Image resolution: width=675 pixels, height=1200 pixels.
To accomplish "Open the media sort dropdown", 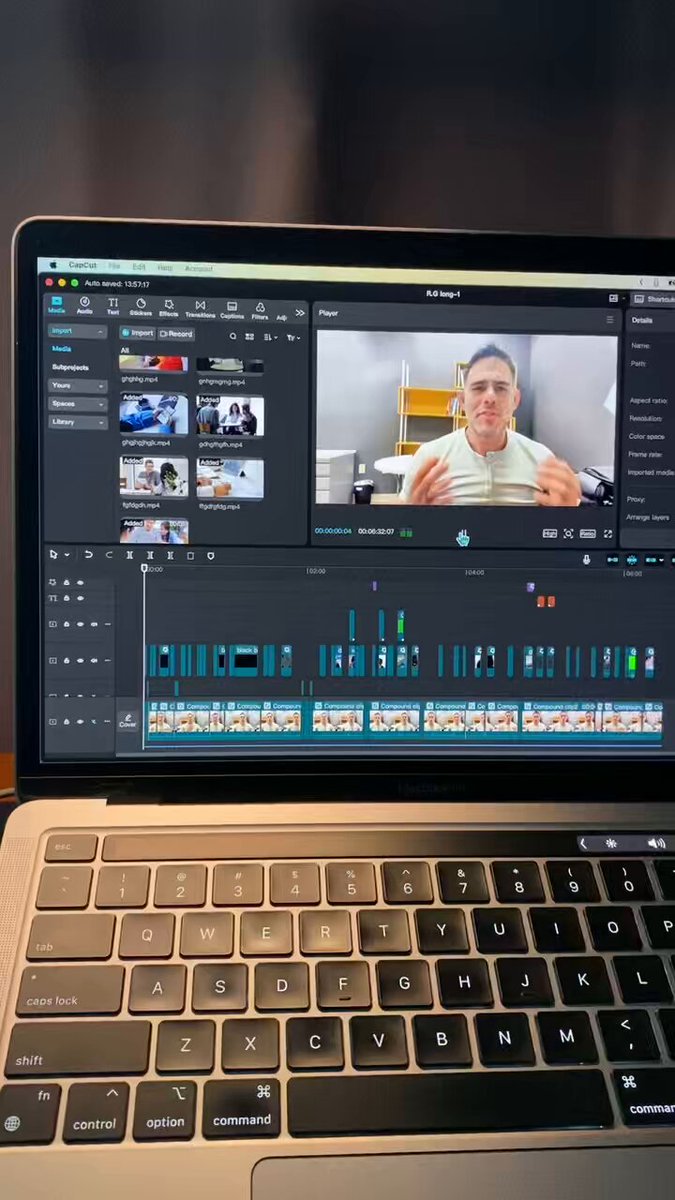I will 269,338.
